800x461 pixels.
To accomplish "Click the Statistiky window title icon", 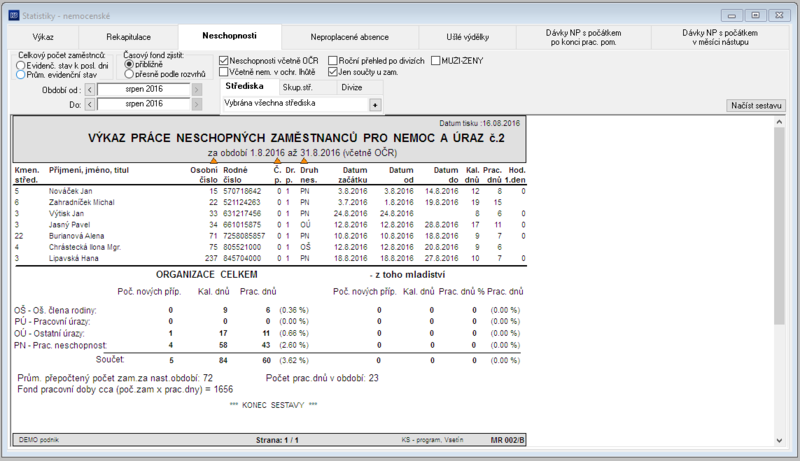I will click(x=14, y=16).
